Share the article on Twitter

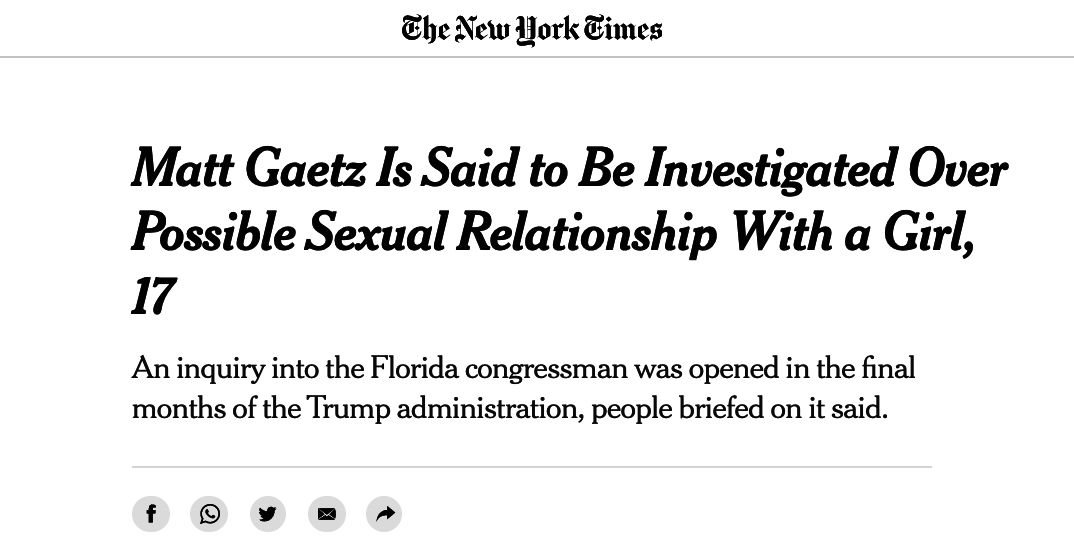[x=268, y=514]
